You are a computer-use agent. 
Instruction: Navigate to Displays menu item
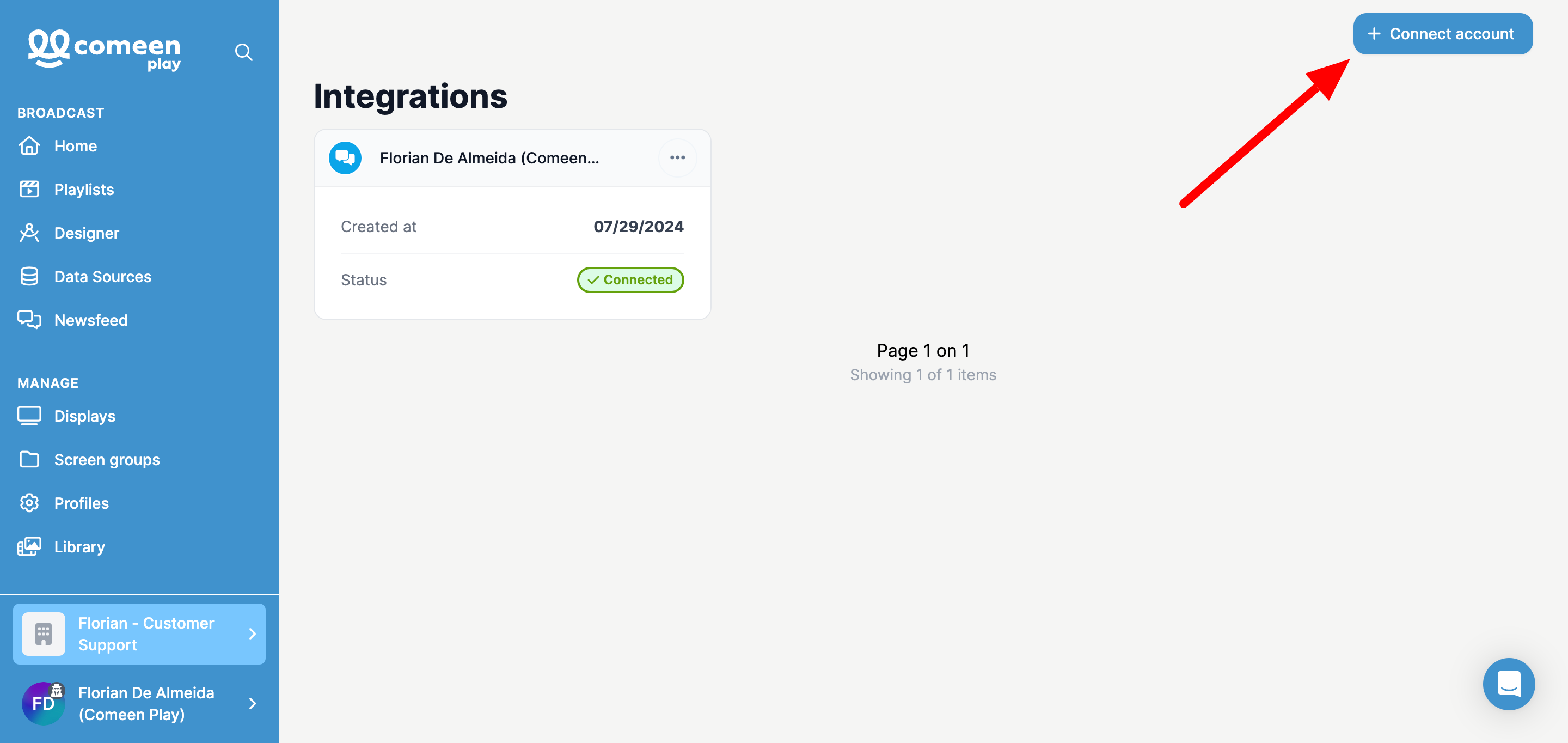(x=84, y=416)
